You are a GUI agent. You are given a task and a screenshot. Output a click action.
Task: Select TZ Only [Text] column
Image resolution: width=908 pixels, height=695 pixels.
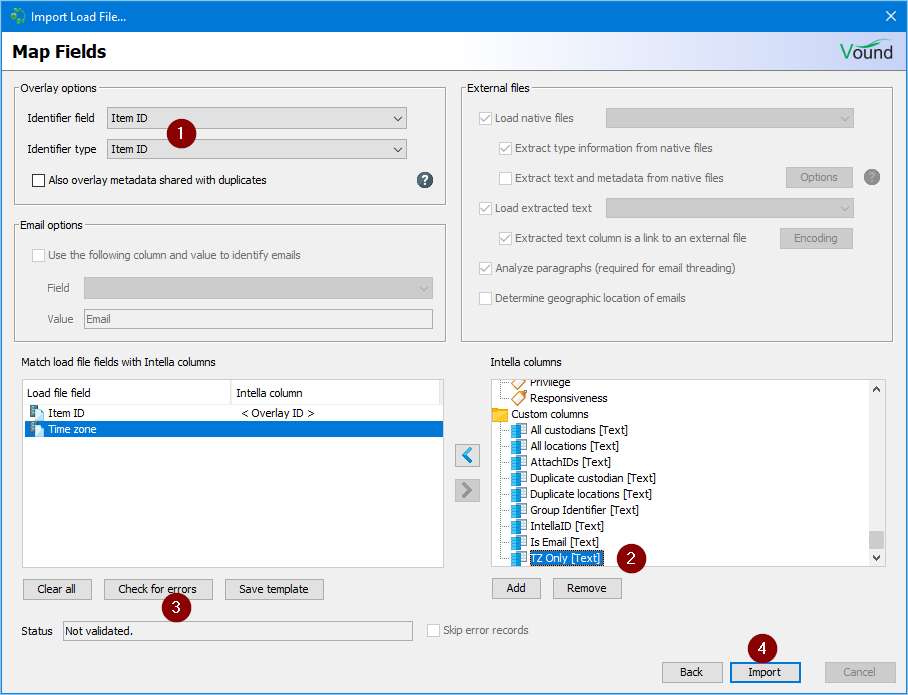[x=566, y=558]
